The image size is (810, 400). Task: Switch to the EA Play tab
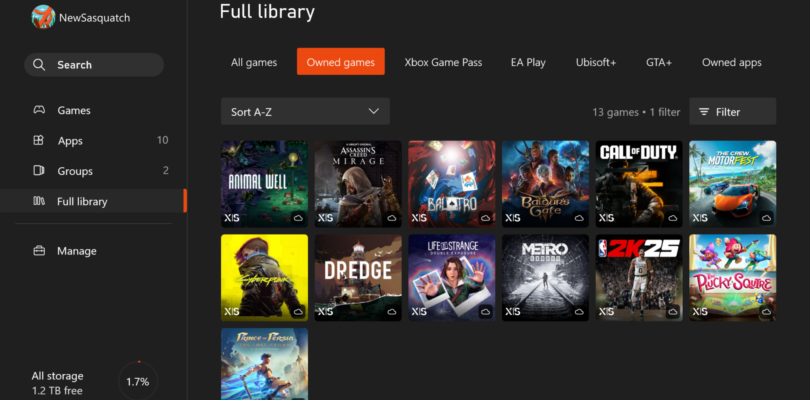[x=528, y=63]
